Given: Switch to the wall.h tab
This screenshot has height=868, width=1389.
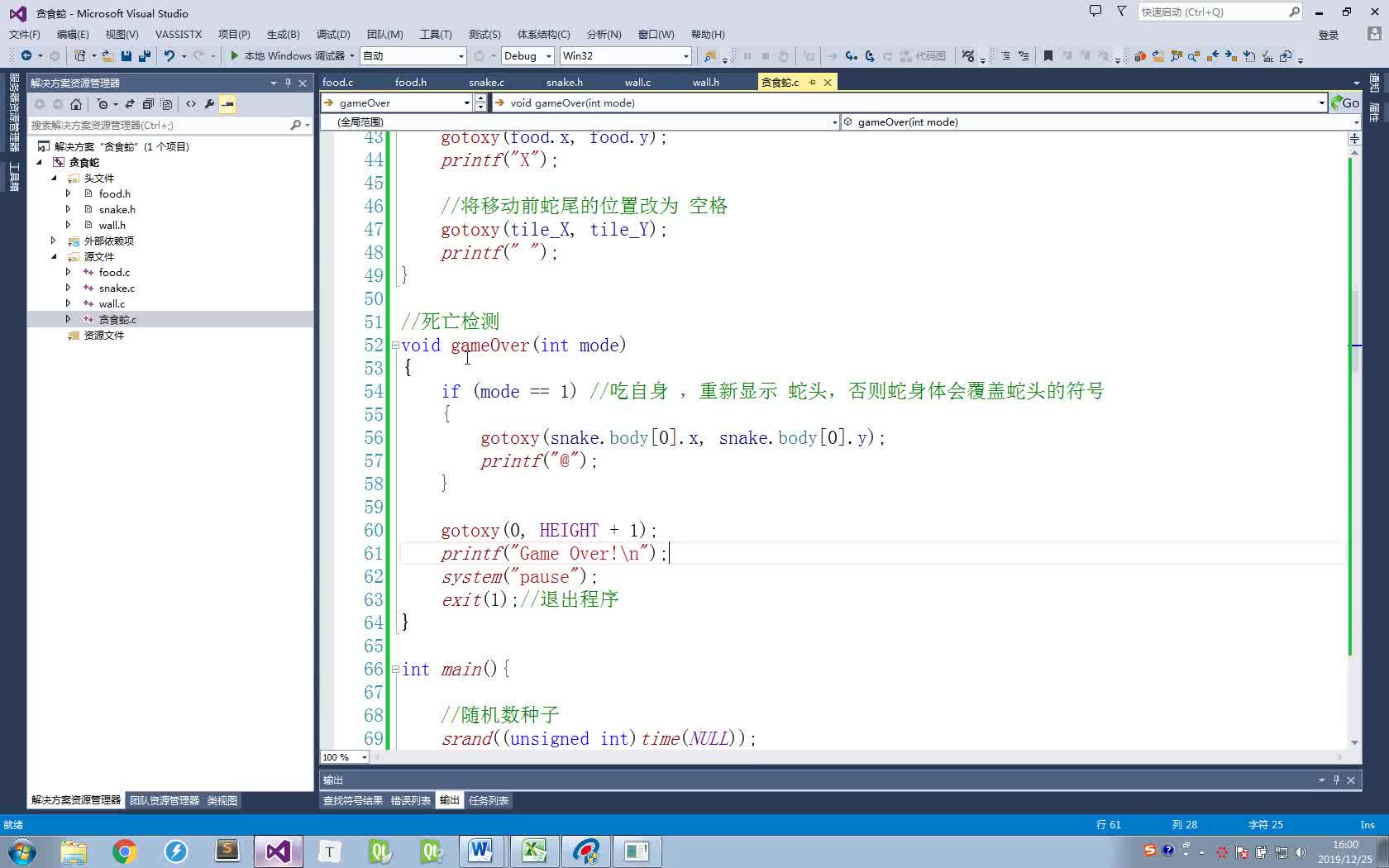Looking at the screenshot, I should pos(705,82).
